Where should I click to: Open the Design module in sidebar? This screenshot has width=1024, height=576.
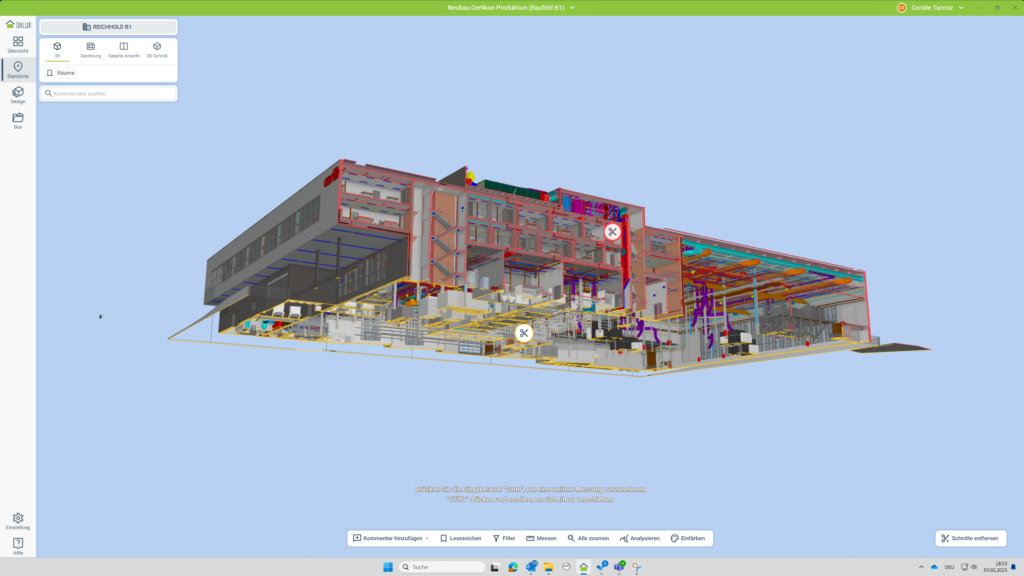(x=18, y=94)
